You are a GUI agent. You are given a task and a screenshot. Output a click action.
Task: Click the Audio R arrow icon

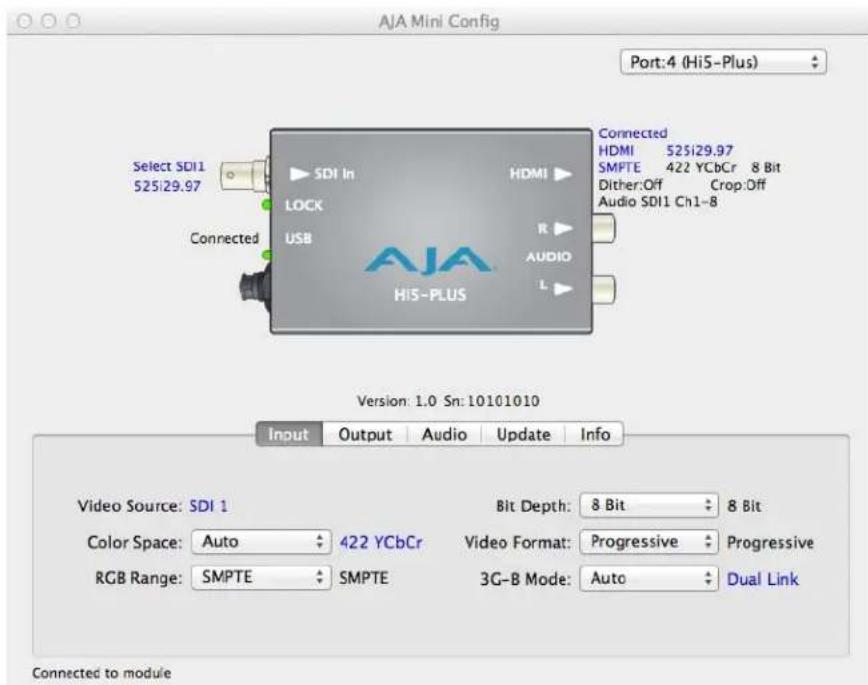click(563, 228)
